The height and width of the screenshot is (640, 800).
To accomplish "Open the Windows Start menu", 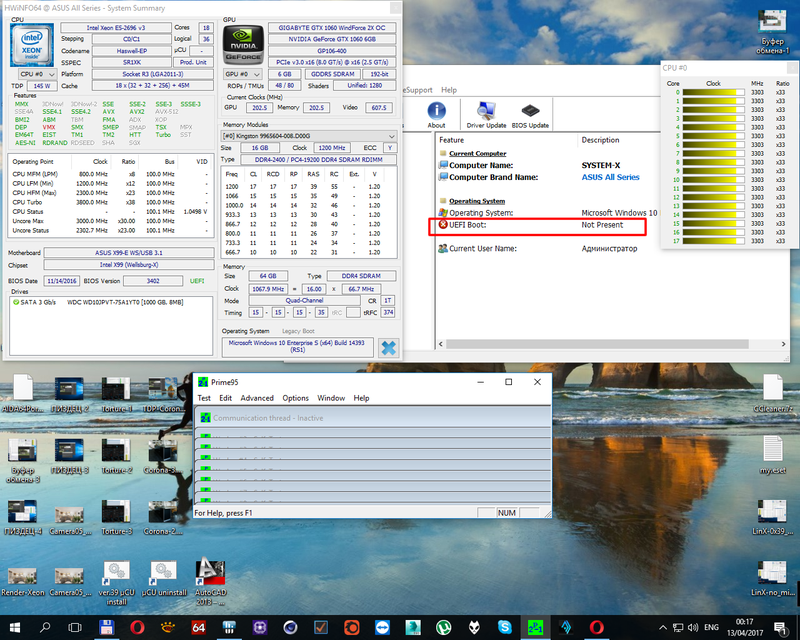I will click(x=14, y=627).
